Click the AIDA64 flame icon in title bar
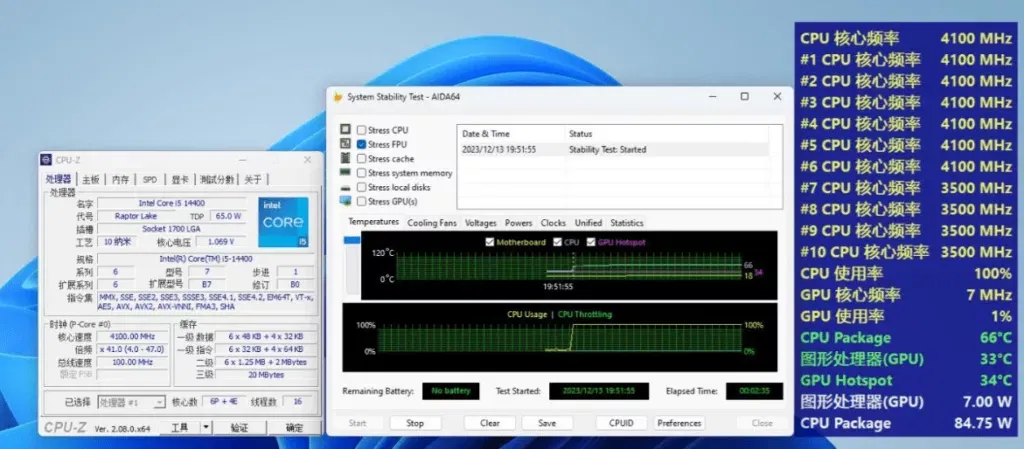This screenshot has width=1024, height=449. pyautogui.click(x=338, y=97)
